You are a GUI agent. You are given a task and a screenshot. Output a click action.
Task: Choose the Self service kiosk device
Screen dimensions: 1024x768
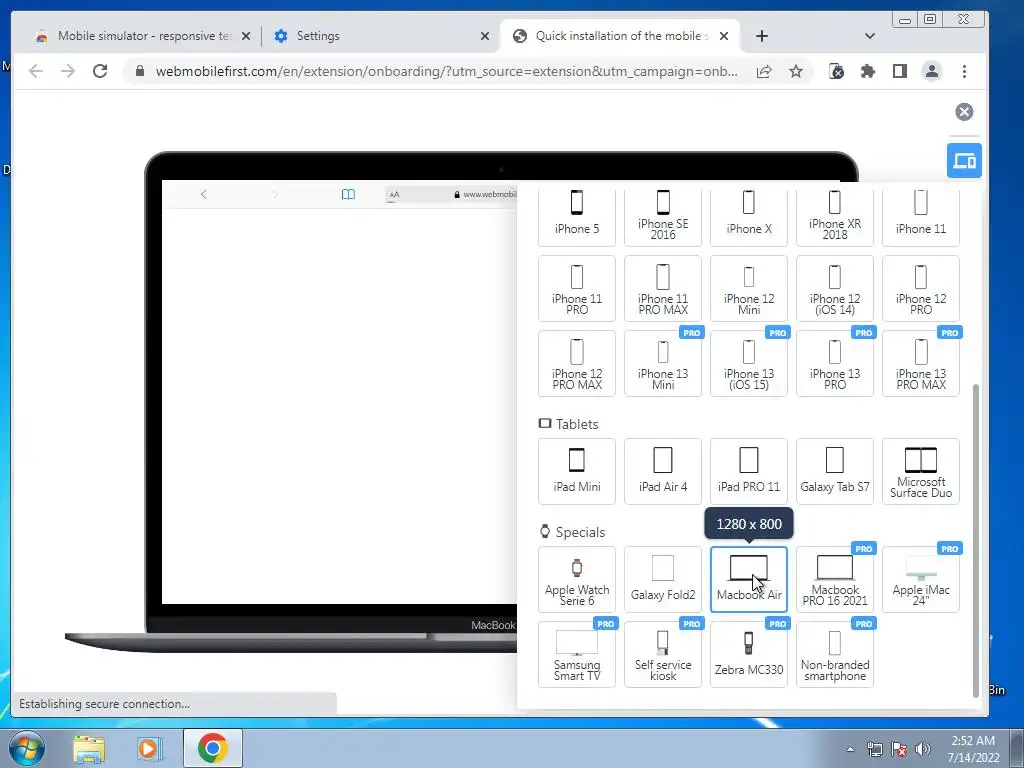point(663,654)
